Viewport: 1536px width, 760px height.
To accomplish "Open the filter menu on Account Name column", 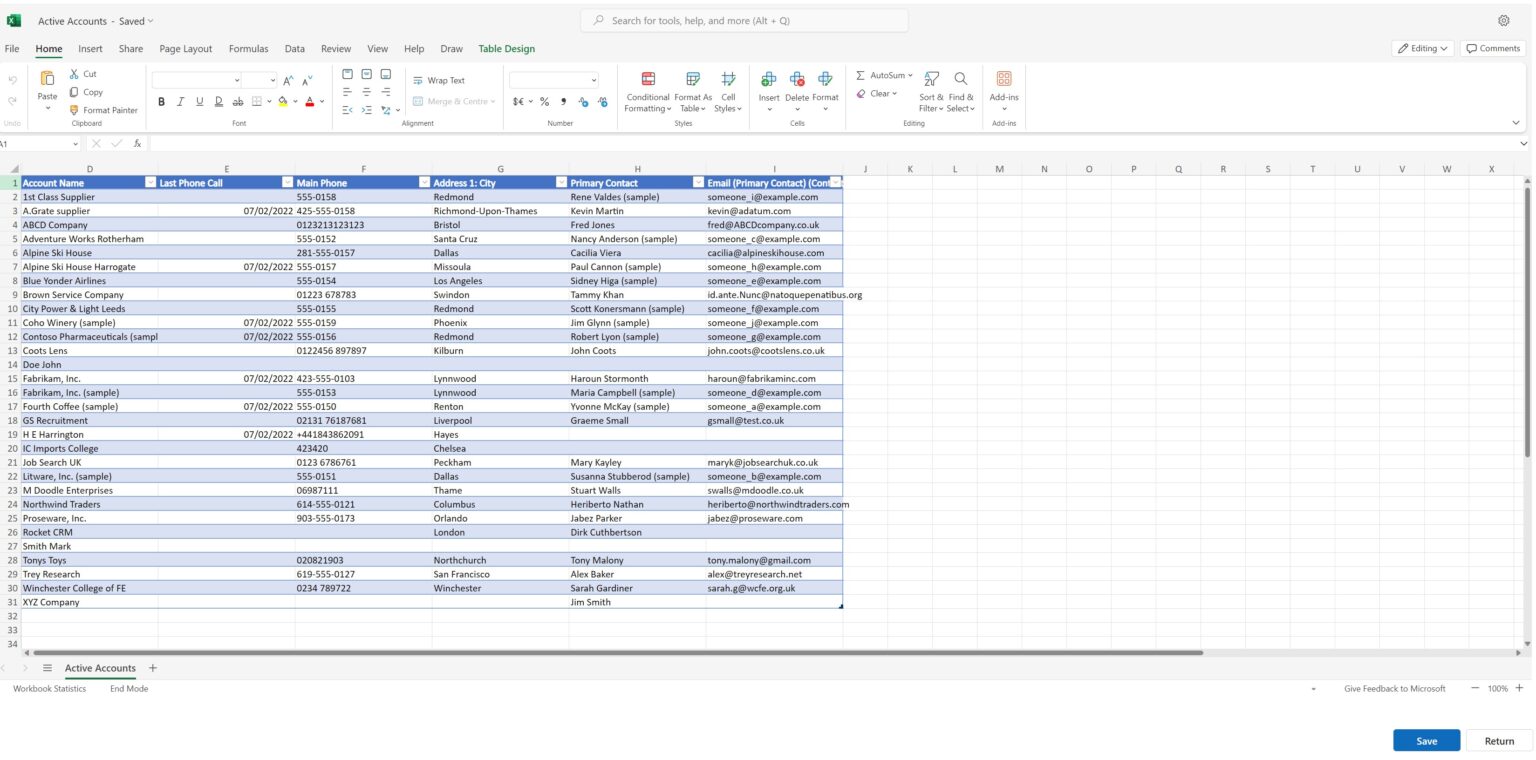I will pos(150,183).
